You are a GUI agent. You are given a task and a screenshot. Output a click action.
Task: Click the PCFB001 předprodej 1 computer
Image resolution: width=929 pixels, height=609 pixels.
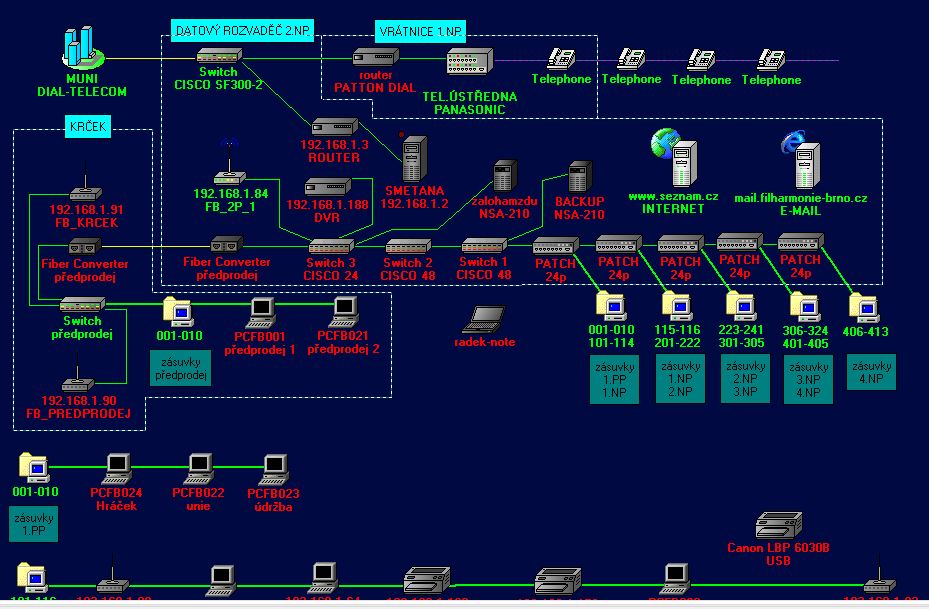click(261, 311)
